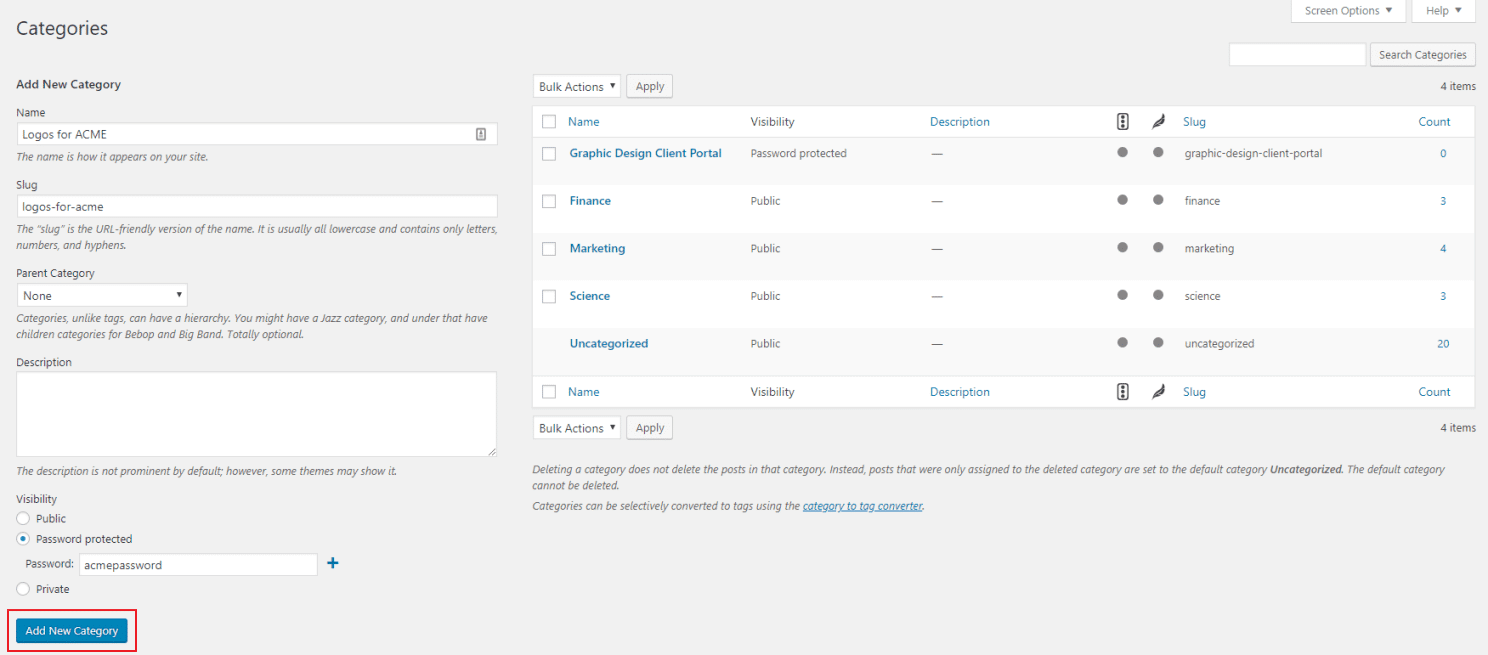Click the gray feather-column dot for Science
This screenshot has width=1488, height=655.
(x=1158, y=295)
